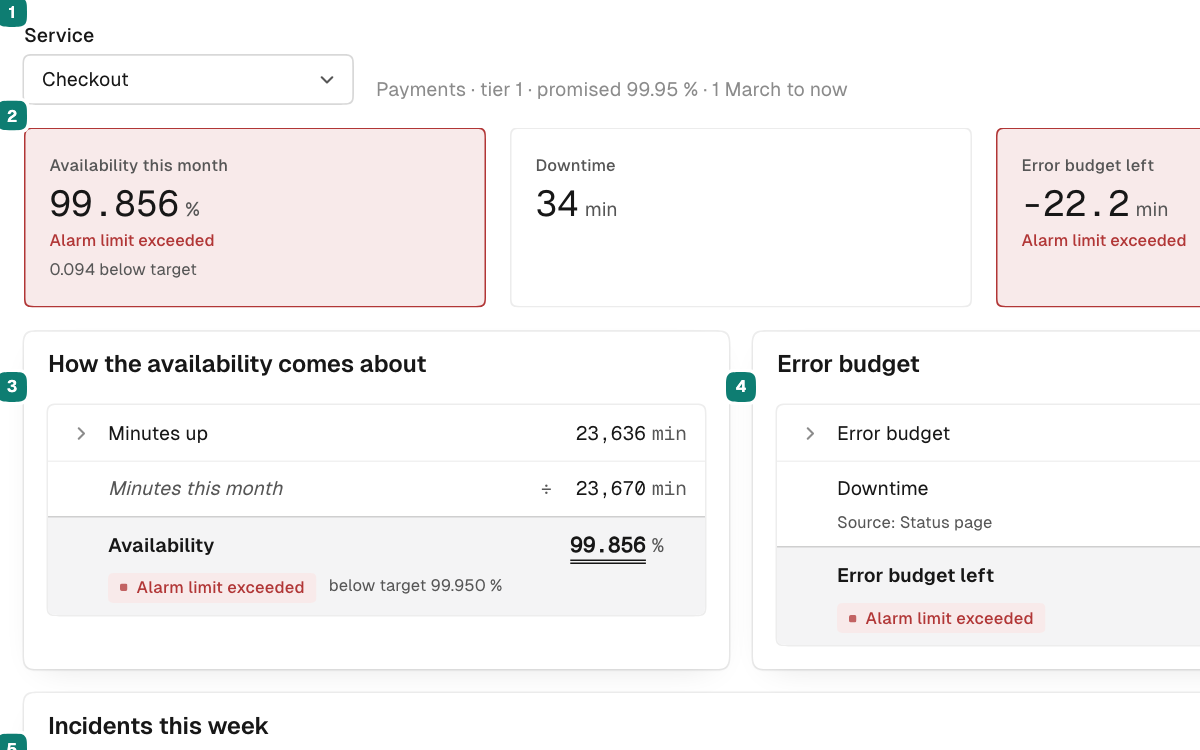Click the 23,670 min value
This screenshot has height=750, width=1200.
click(631, 489)
